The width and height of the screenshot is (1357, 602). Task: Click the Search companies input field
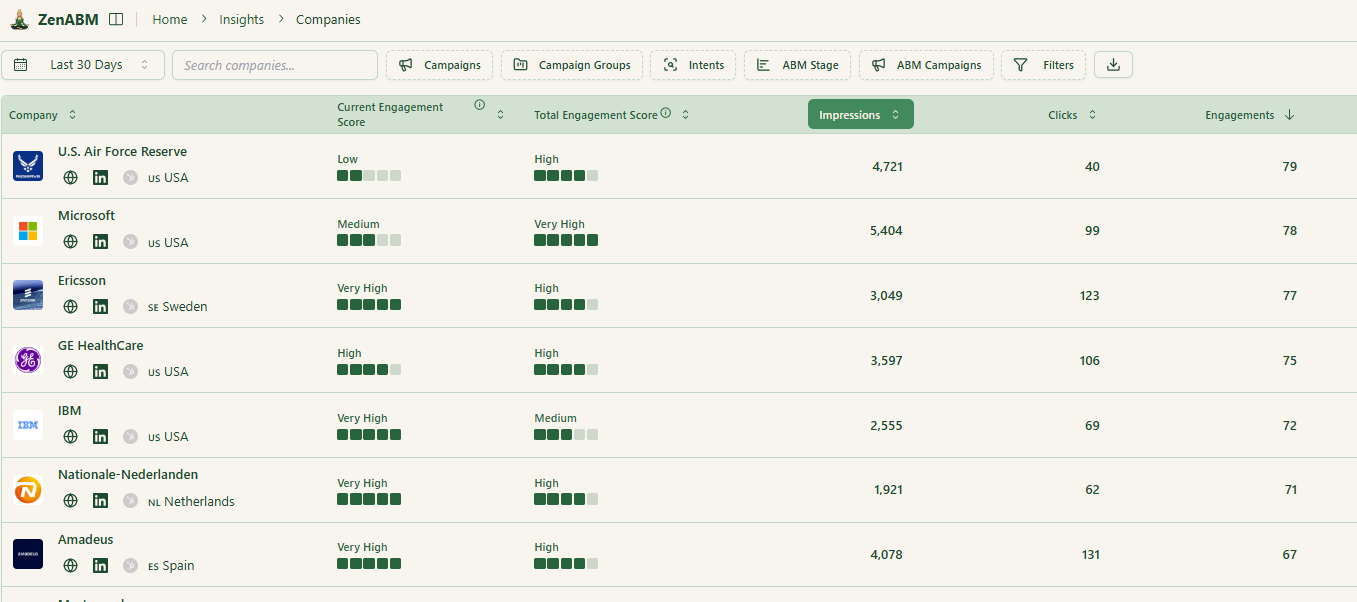click(274, 63)
